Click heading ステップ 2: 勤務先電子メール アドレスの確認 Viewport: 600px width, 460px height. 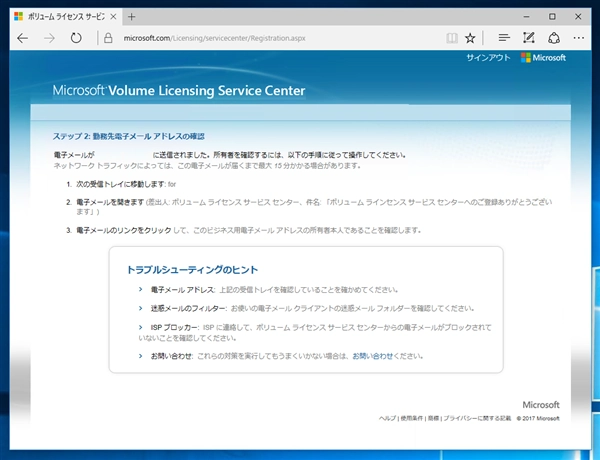point(129,136)
